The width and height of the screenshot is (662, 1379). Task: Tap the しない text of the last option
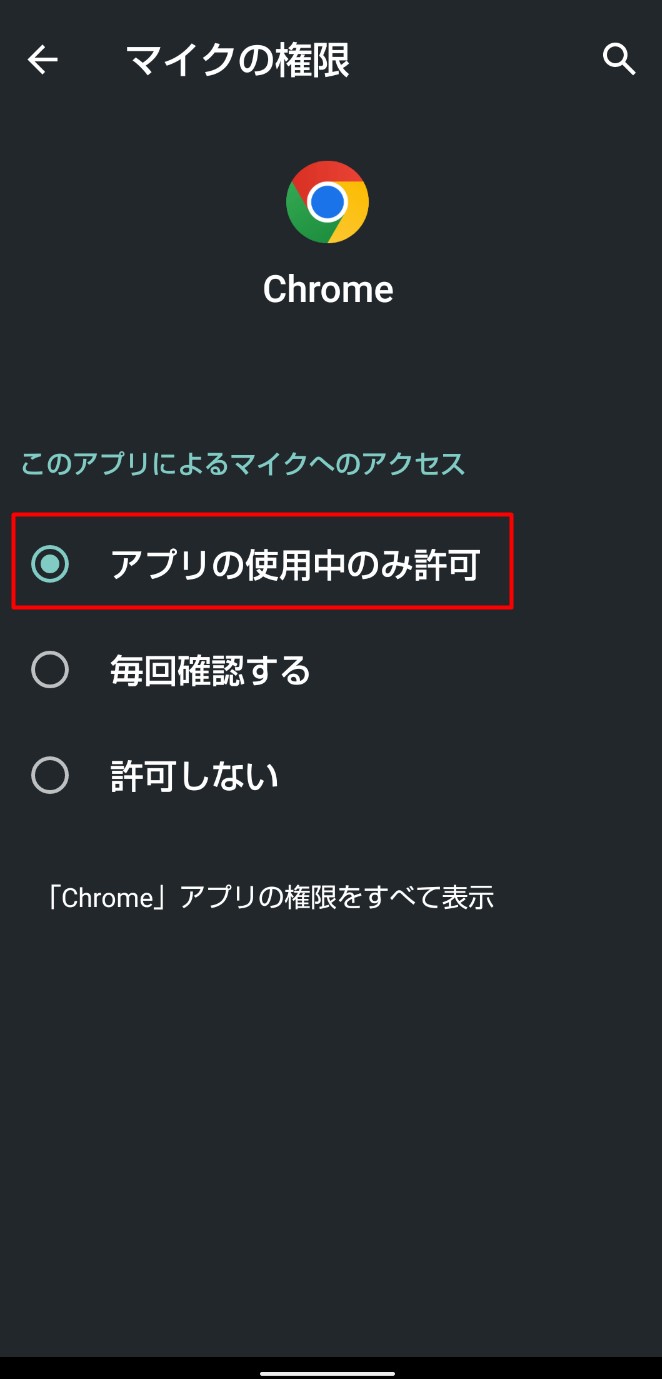point(231,776)
